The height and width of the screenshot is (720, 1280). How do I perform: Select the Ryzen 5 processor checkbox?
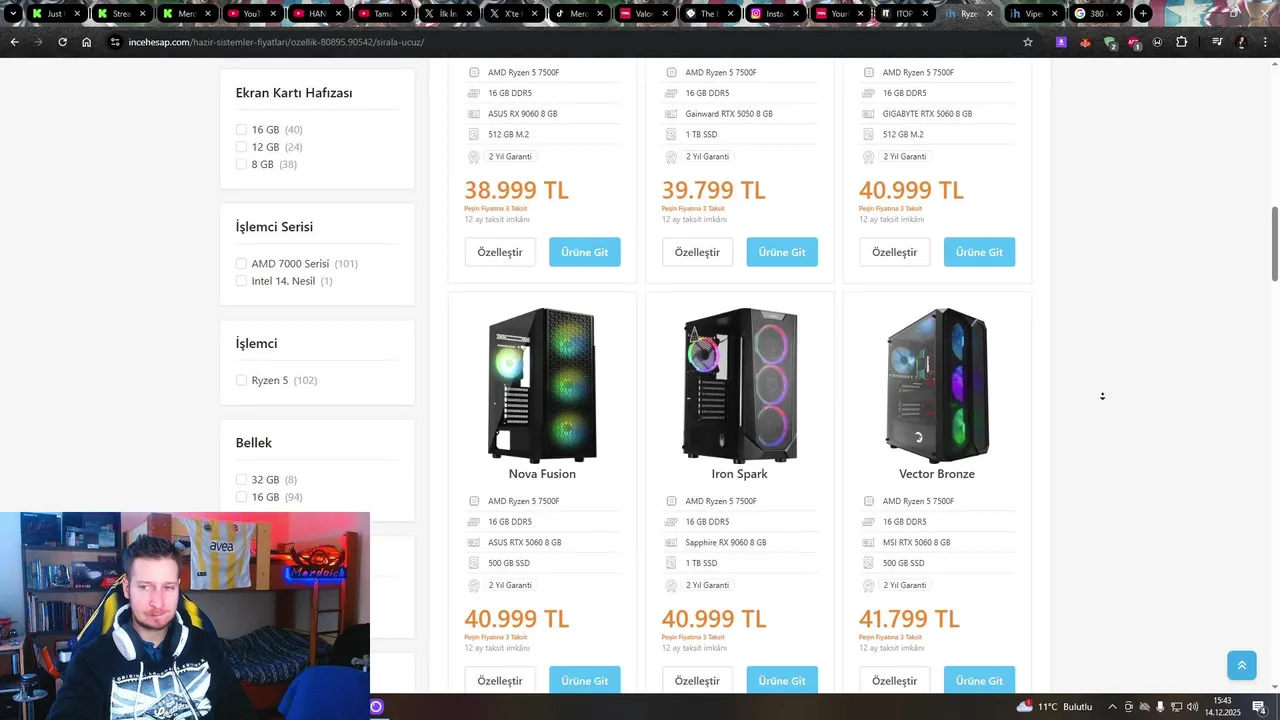coord(241,380)
